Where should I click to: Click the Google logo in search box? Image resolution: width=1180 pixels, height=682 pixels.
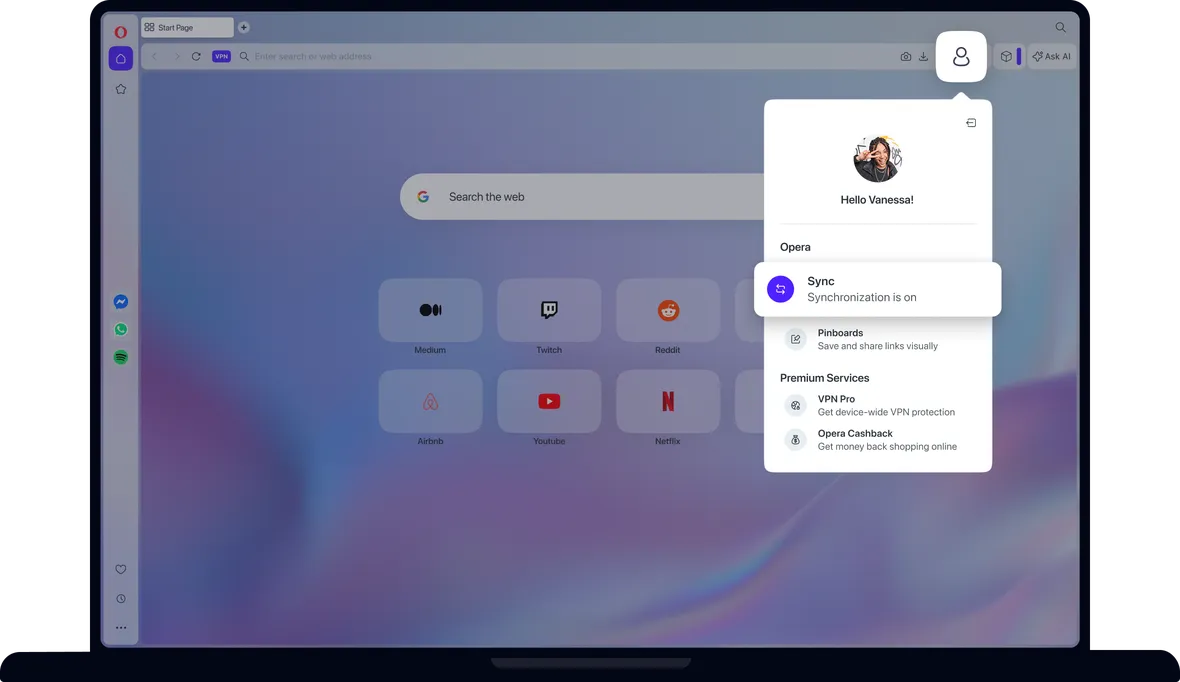tap(423, 196)
